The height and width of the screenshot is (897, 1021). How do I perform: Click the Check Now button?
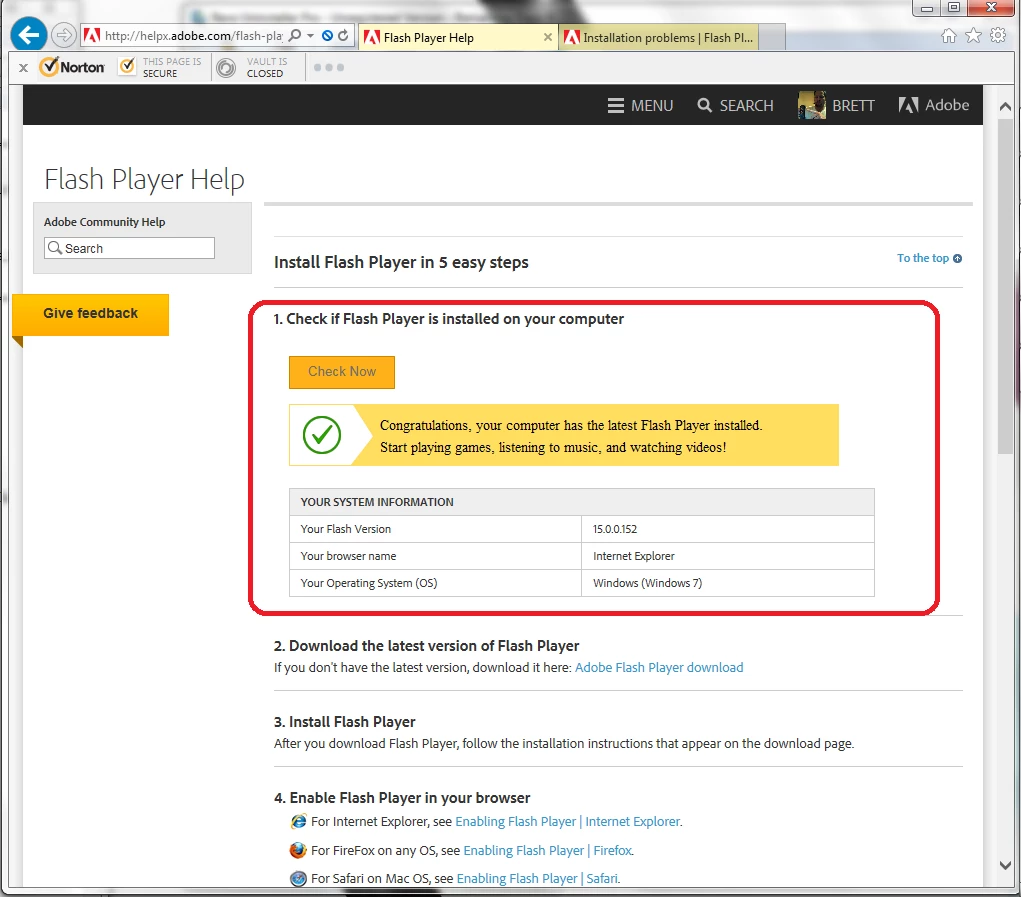tap(342, 372)
